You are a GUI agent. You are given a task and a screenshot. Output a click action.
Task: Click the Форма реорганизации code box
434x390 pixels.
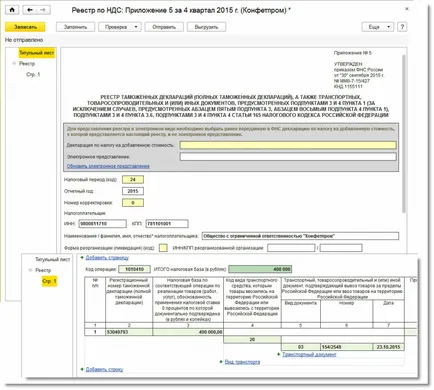coord(163,248)
